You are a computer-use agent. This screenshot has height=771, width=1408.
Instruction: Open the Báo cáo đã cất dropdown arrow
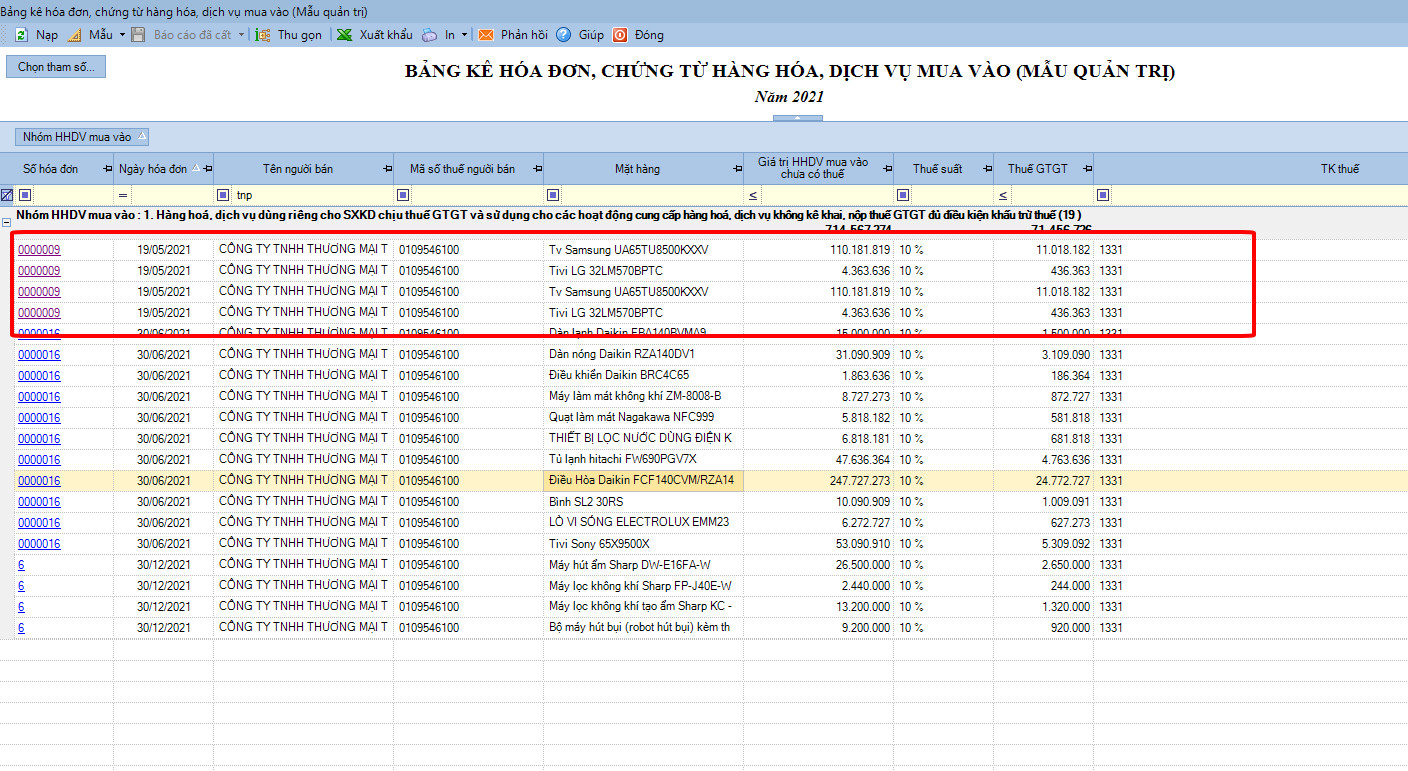coord(241,35)
